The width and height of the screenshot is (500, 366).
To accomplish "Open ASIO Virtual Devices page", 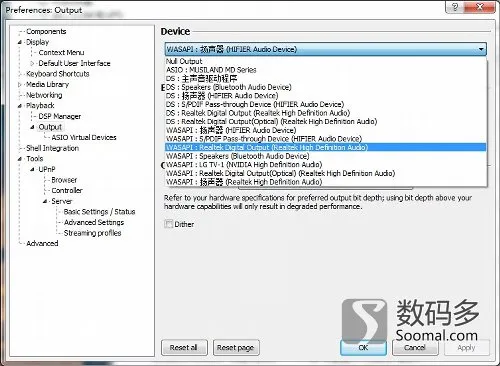I will tap(84, 138).
